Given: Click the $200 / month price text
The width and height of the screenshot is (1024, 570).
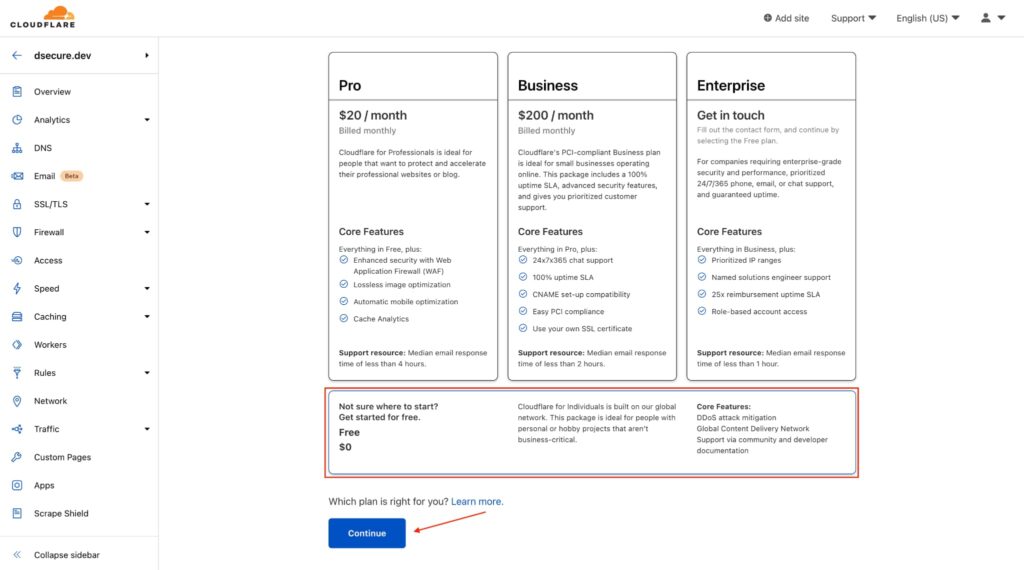Looking at the screenshot, I should point(556,115).
